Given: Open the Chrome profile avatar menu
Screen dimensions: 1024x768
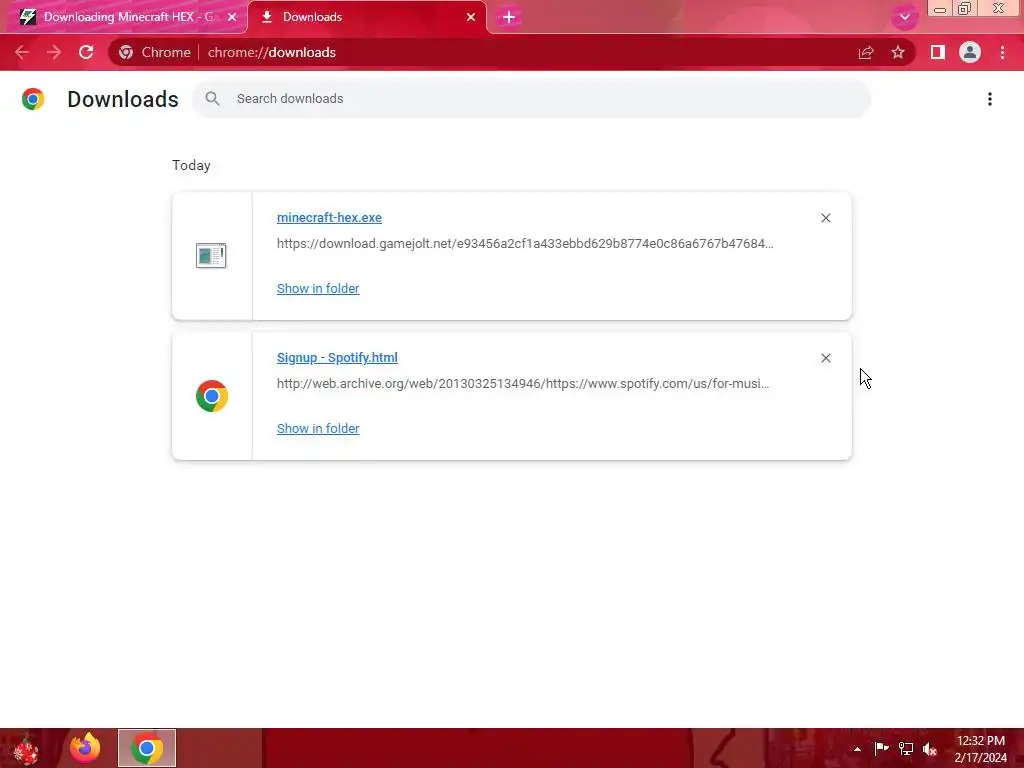Looking at the screenshot, I should coord(970,52).
